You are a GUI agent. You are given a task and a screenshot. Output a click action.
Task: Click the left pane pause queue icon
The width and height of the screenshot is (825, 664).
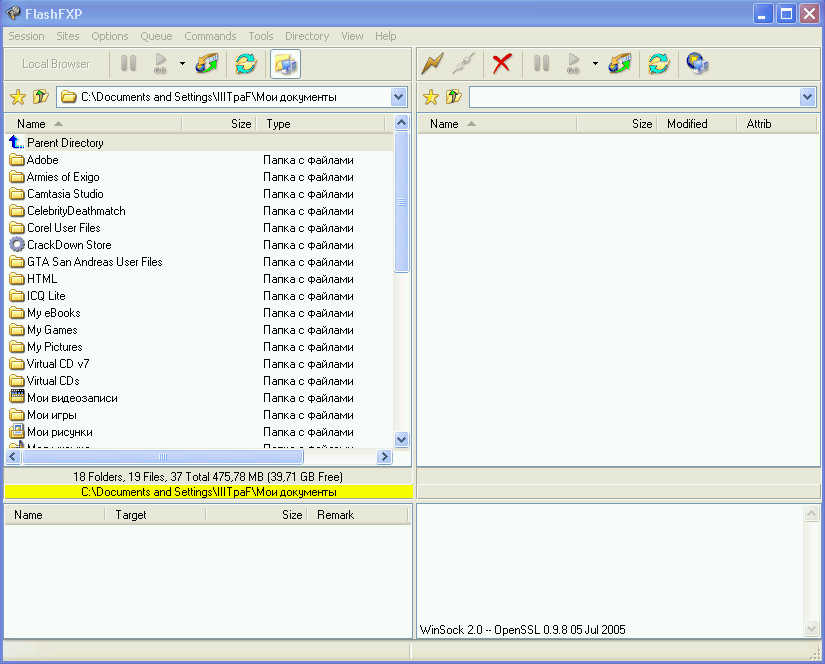128,64
